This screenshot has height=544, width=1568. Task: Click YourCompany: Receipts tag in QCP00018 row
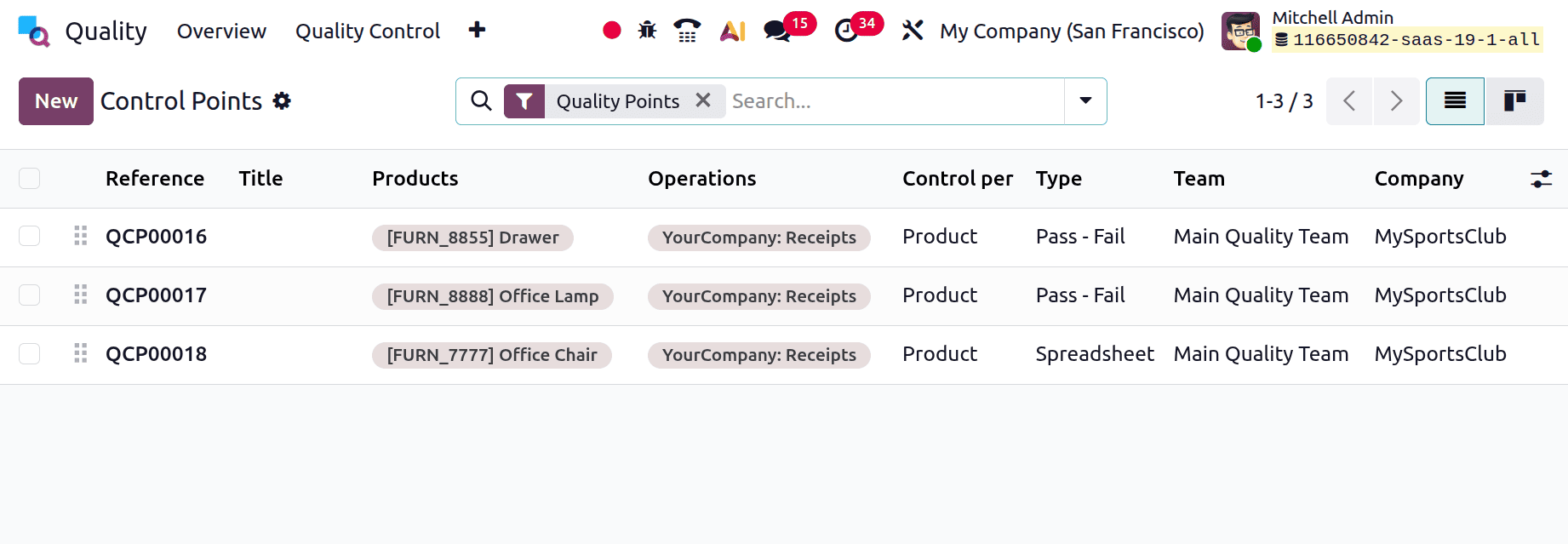(759, 355)
